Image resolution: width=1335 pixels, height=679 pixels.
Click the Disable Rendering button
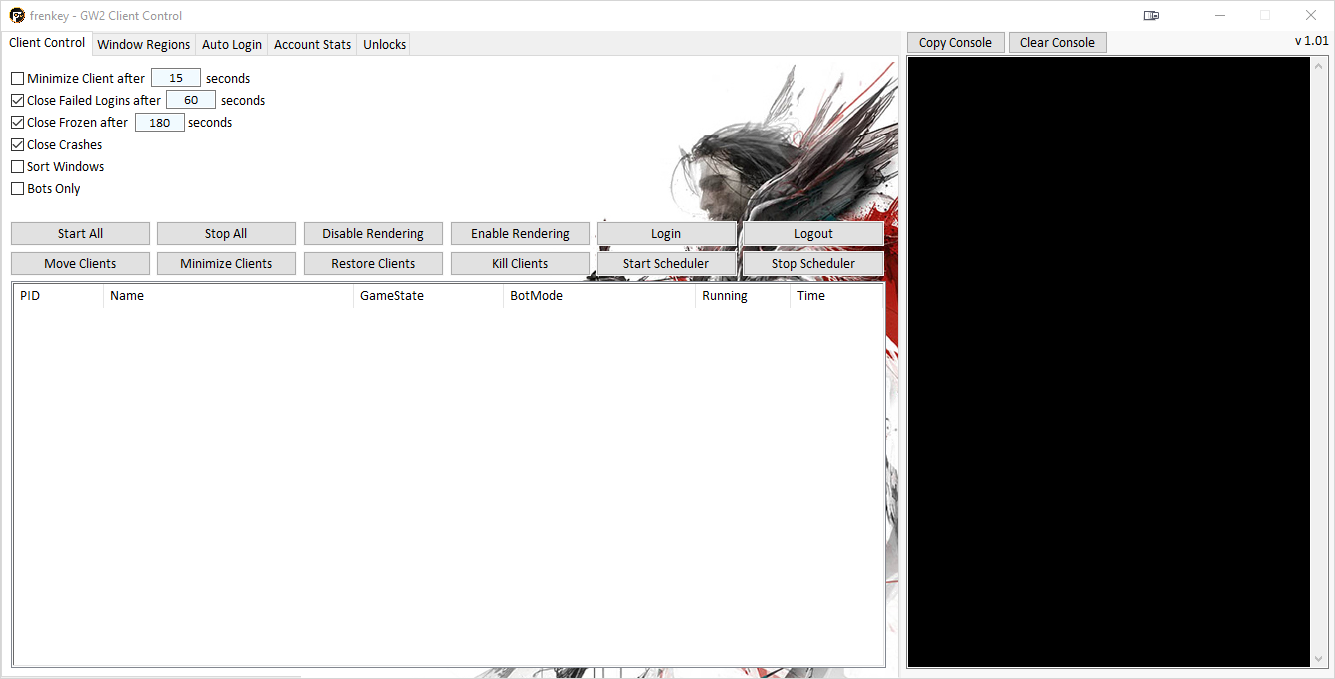373,234
